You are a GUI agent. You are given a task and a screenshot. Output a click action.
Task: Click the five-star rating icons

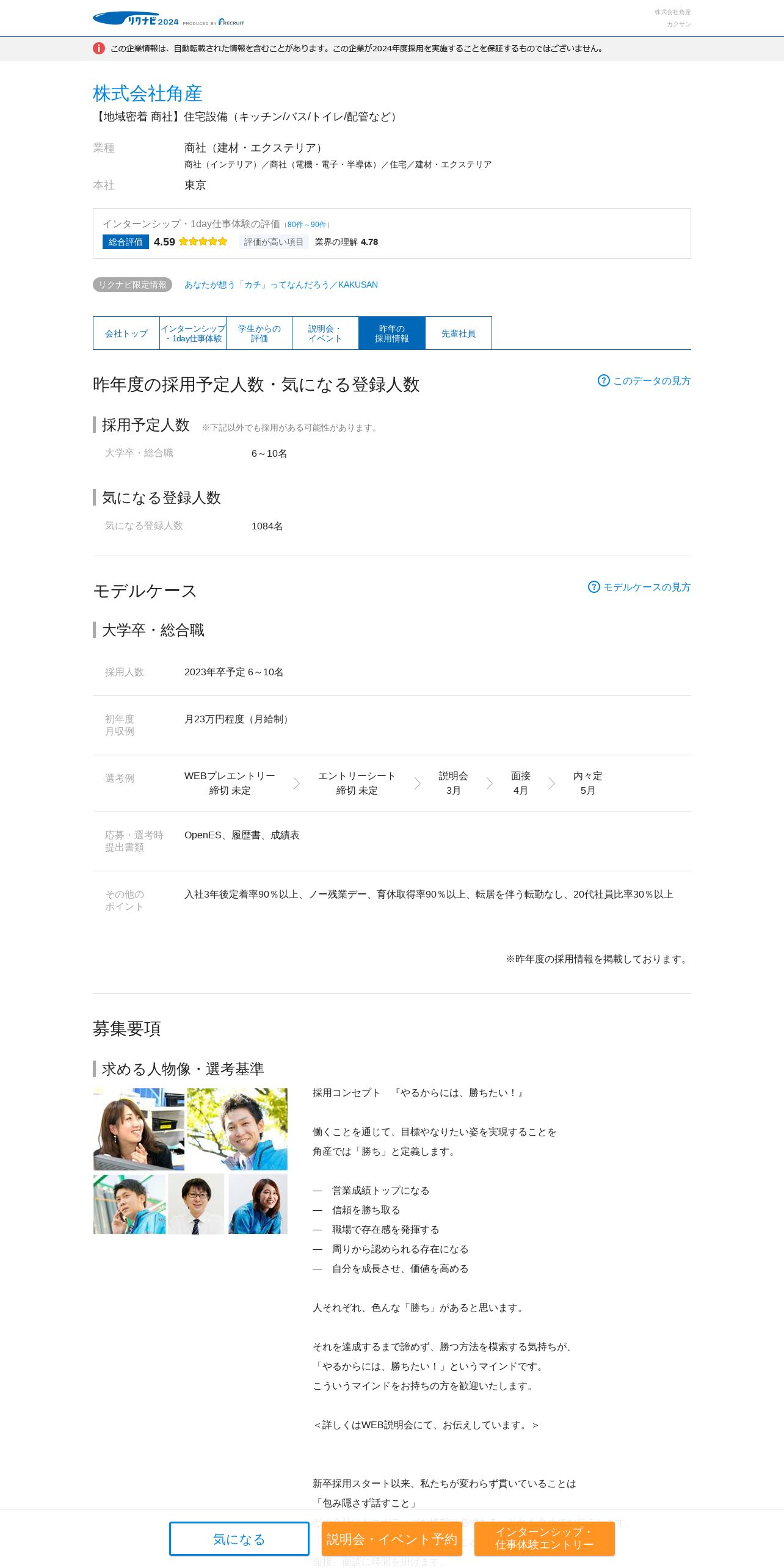[203, 242]
